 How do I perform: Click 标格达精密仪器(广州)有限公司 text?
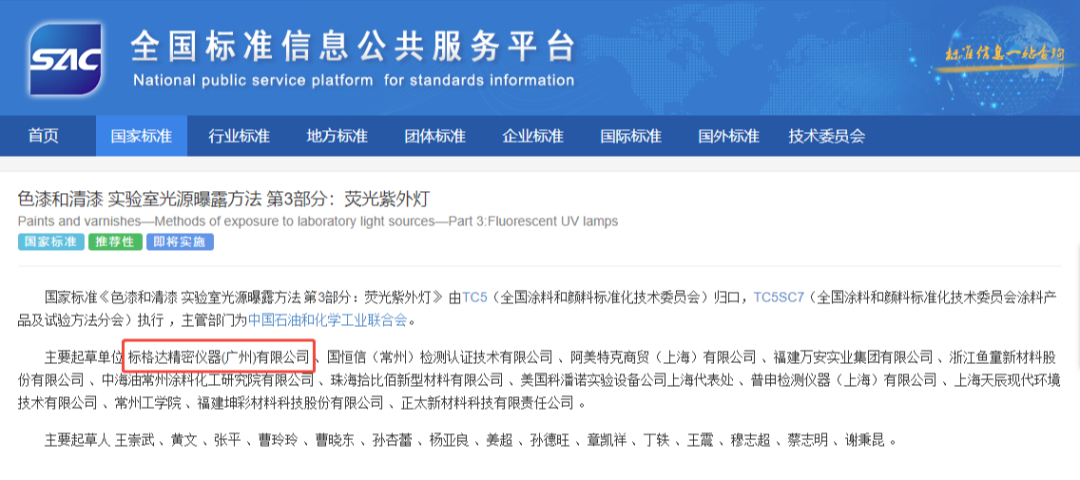point(219,357)
